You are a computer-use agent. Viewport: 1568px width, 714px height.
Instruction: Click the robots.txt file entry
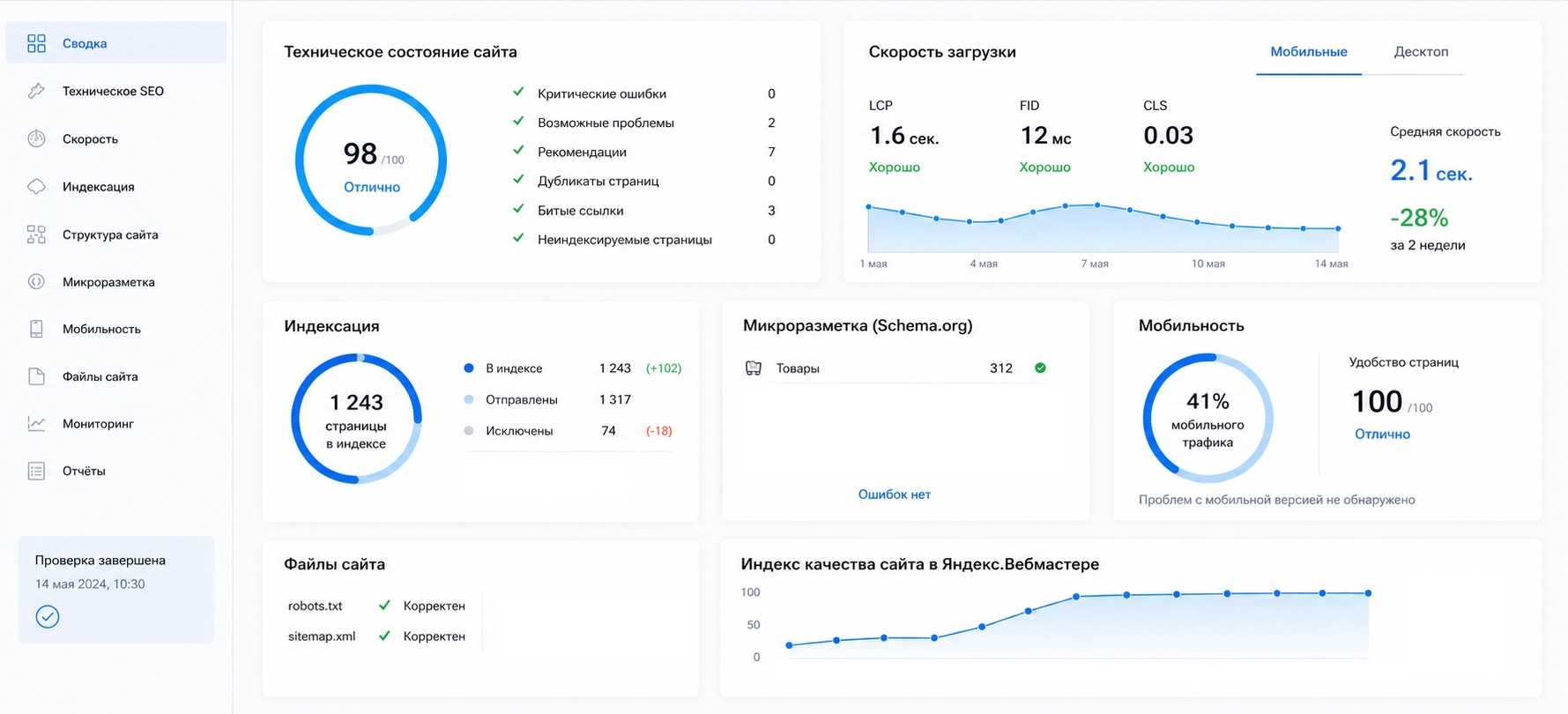click(x=315, y=606)
